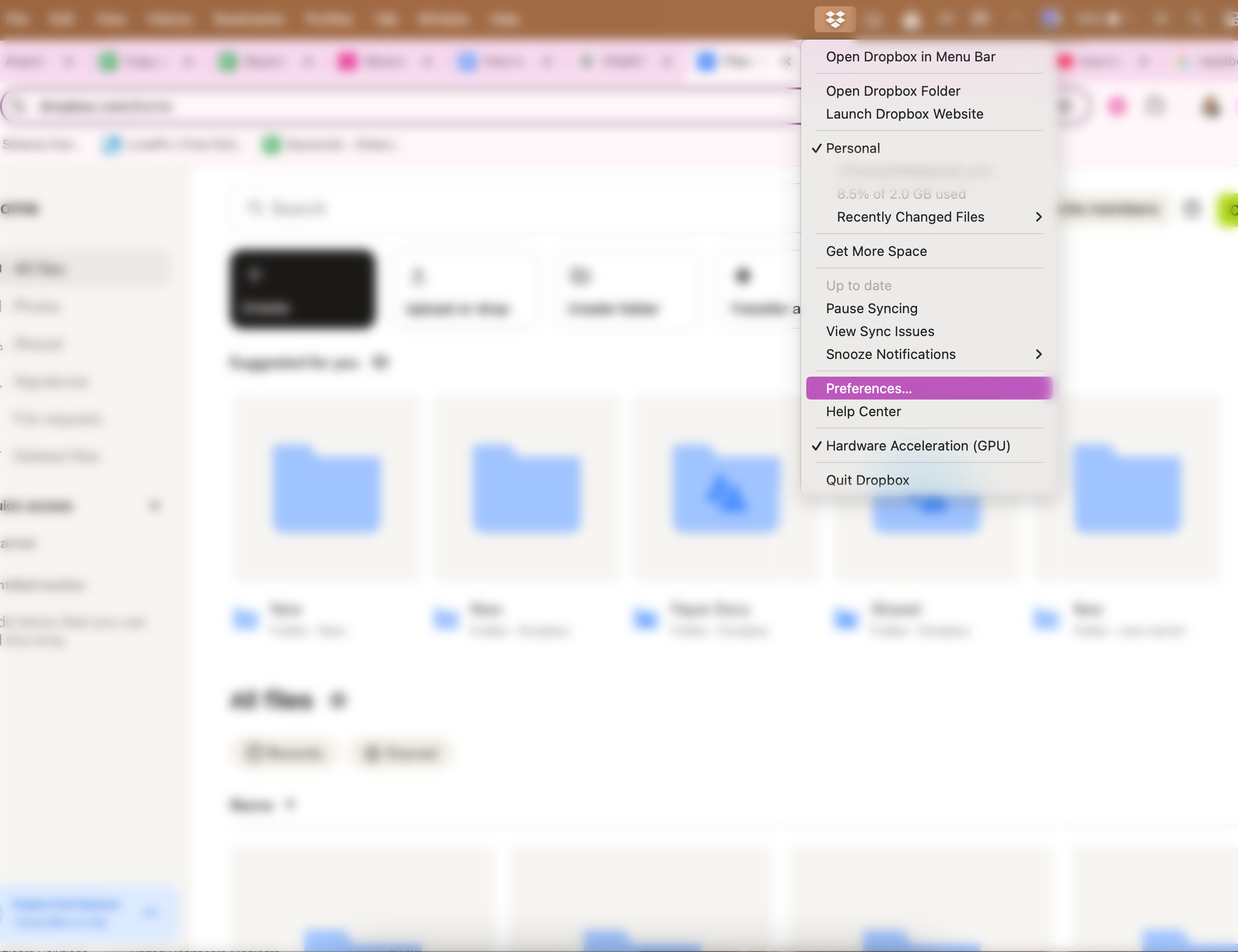
Task: Toggle the checked Personal account entry
Action: [x=852, y=148]
